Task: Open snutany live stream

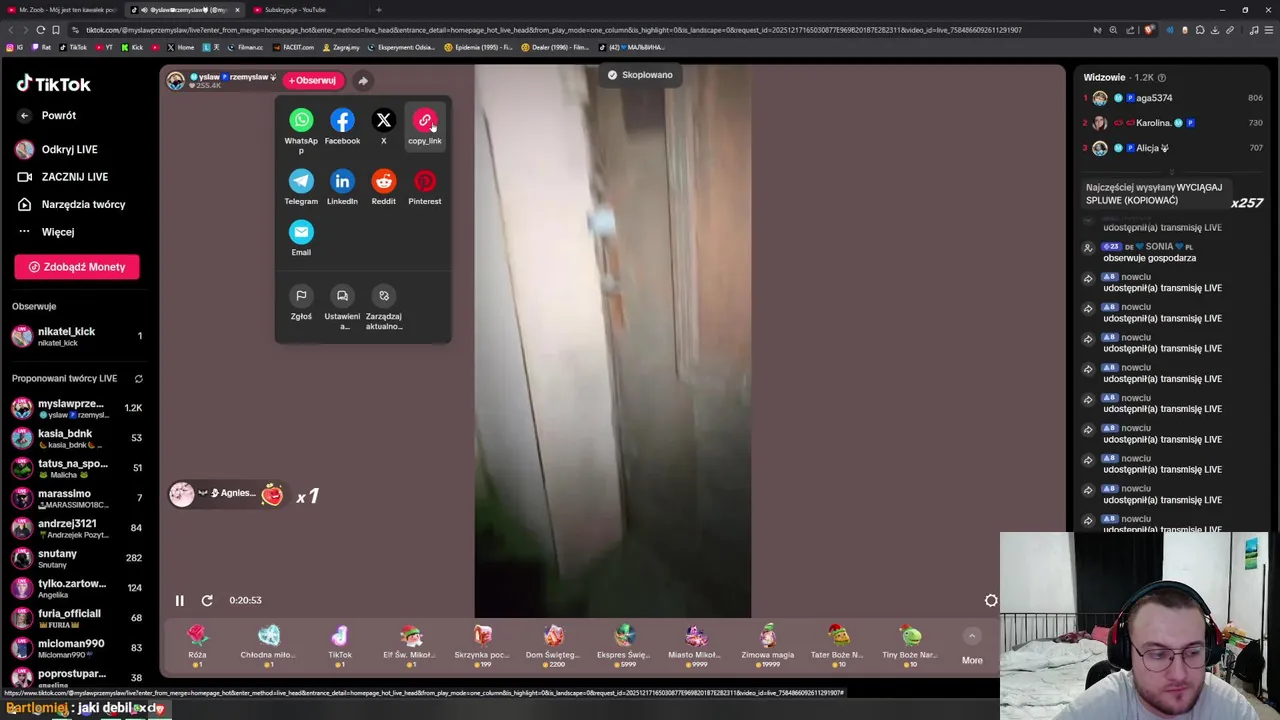Action: (x=77, y=558)
